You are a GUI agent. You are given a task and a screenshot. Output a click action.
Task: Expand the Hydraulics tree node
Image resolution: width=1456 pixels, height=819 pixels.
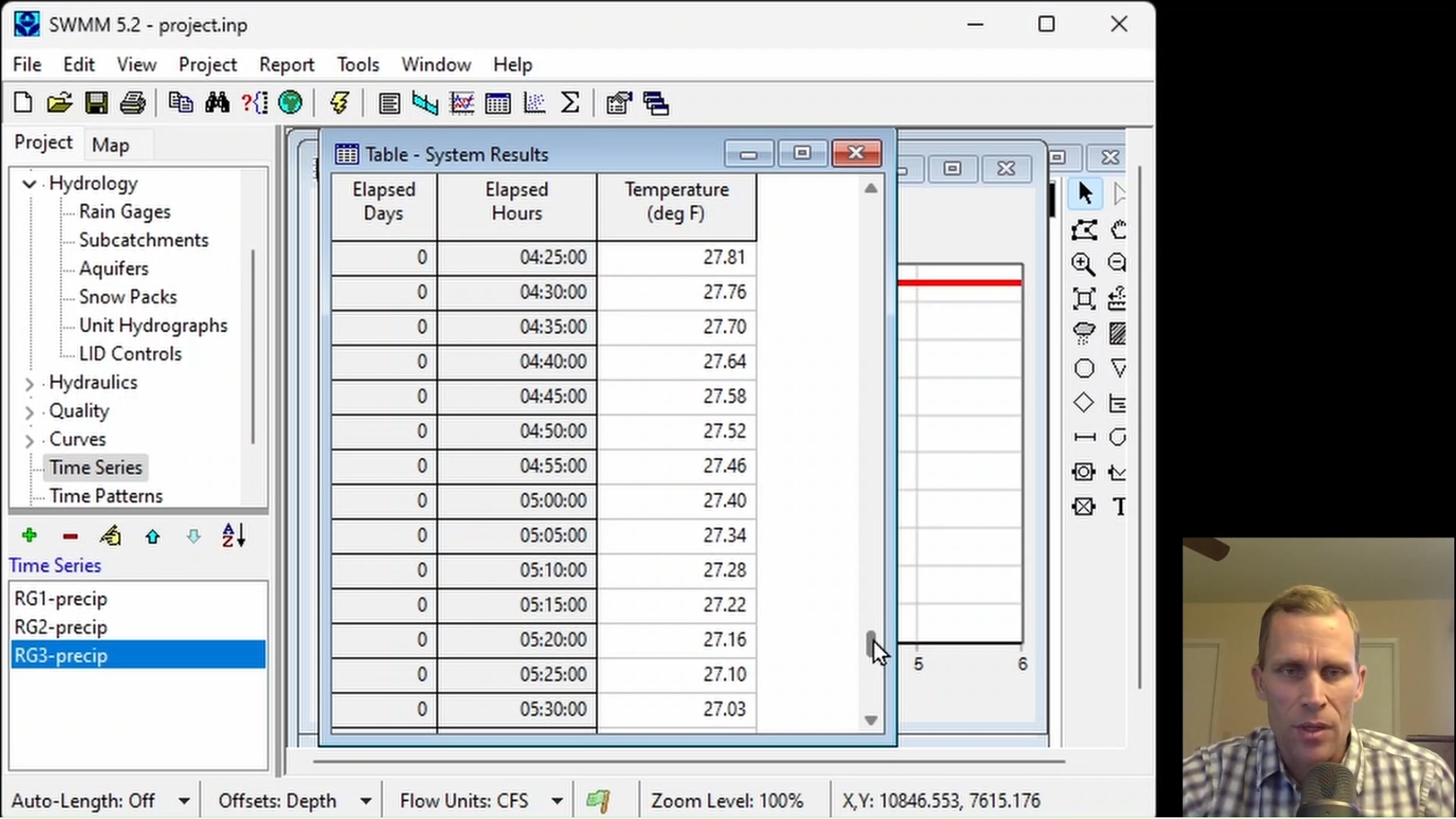29,384
